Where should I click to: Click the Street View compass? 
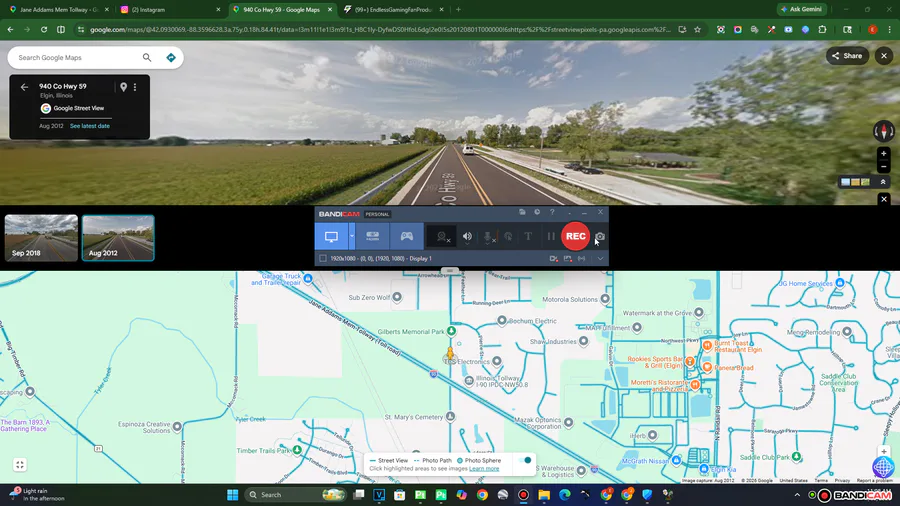[x=883, y=131]
